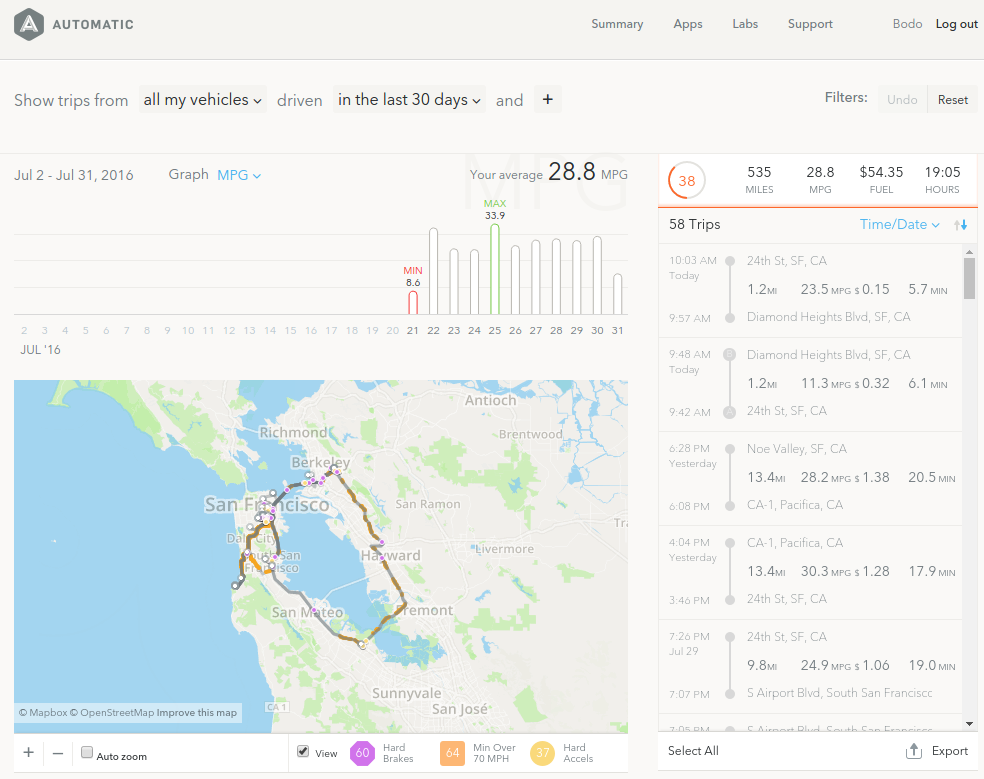Select the Jul 29 trip's 24.9 MPG value
The height and width of the screenshot is (779, 984).
pyautogui.click(x=825, y=665)
